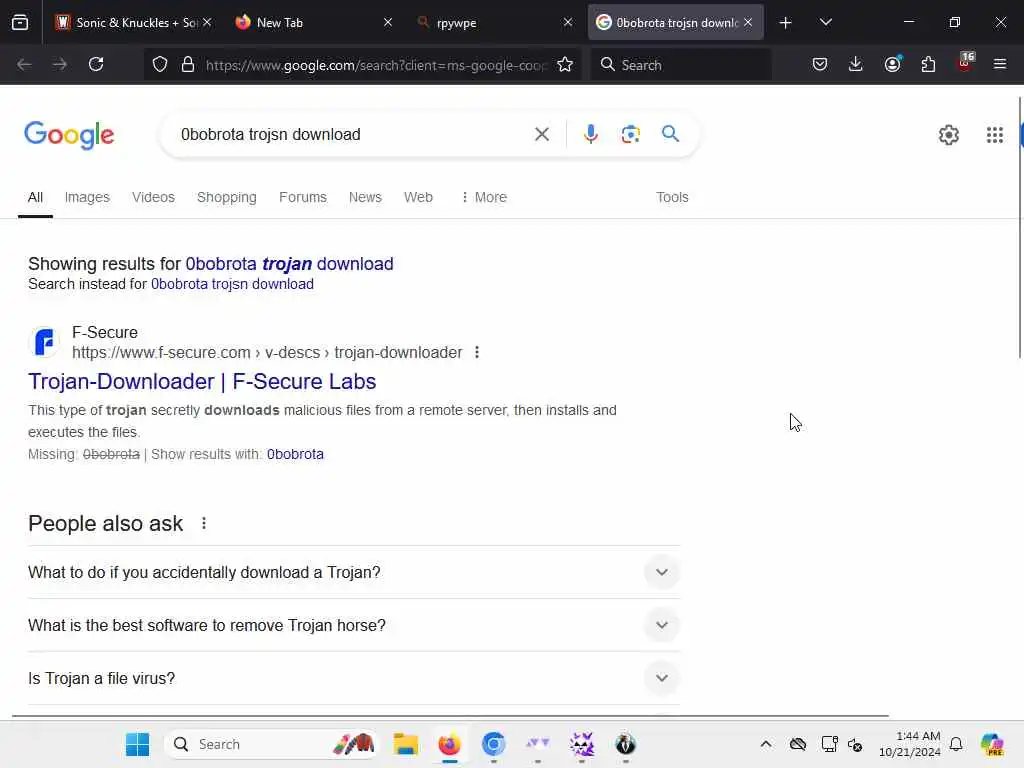Image resolution: width=1024 pixels, height=768 pixels.
Task: Open Firefox downloads panel
Action: click(856, 64)
